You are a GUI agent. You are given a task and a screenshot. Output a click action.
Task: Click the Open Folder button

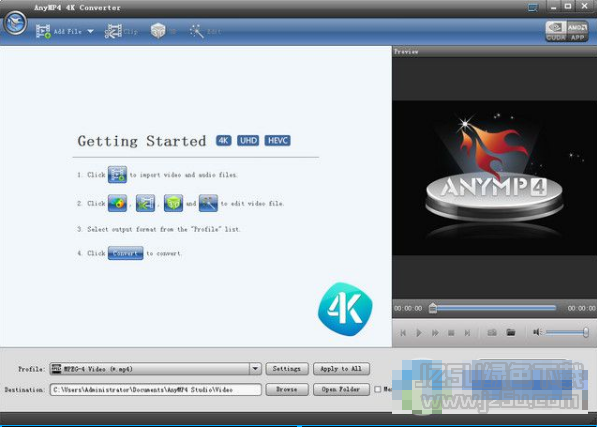[x=341, y=389]
